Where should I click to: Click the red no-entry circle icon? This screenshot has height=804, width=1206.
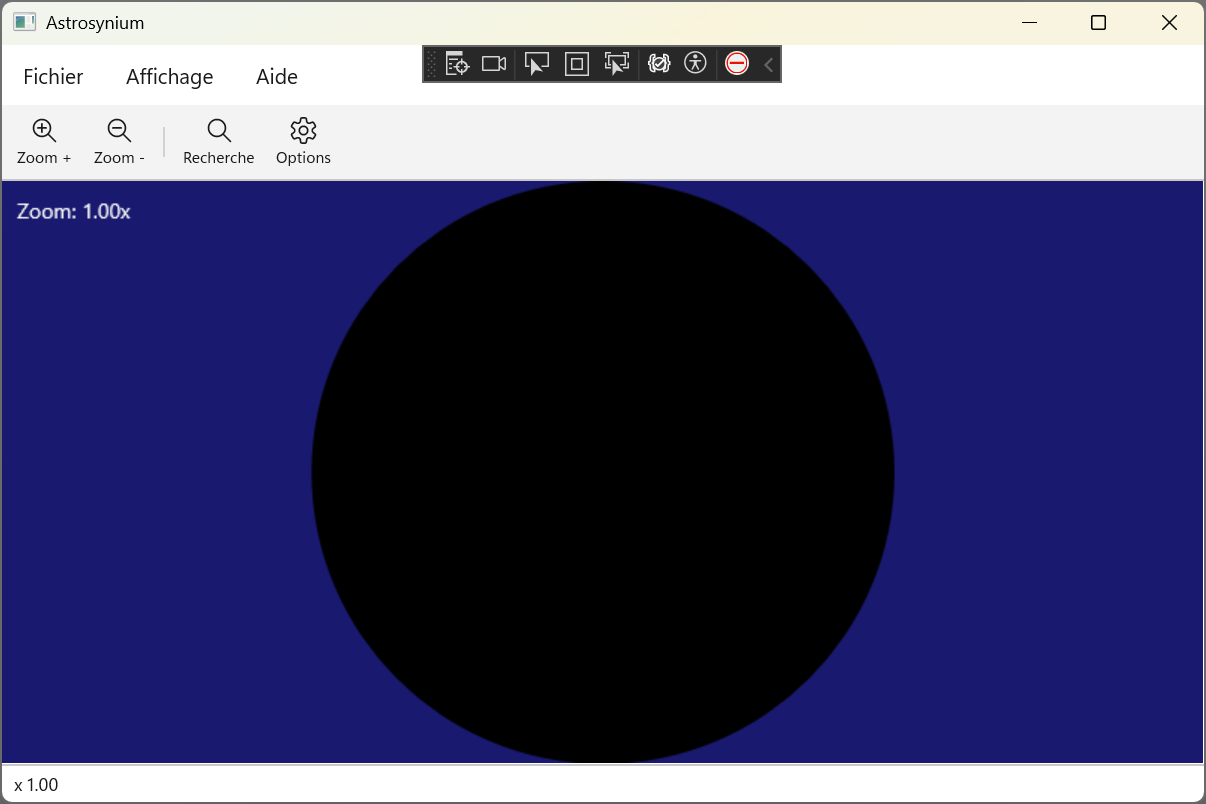[737, 64]
